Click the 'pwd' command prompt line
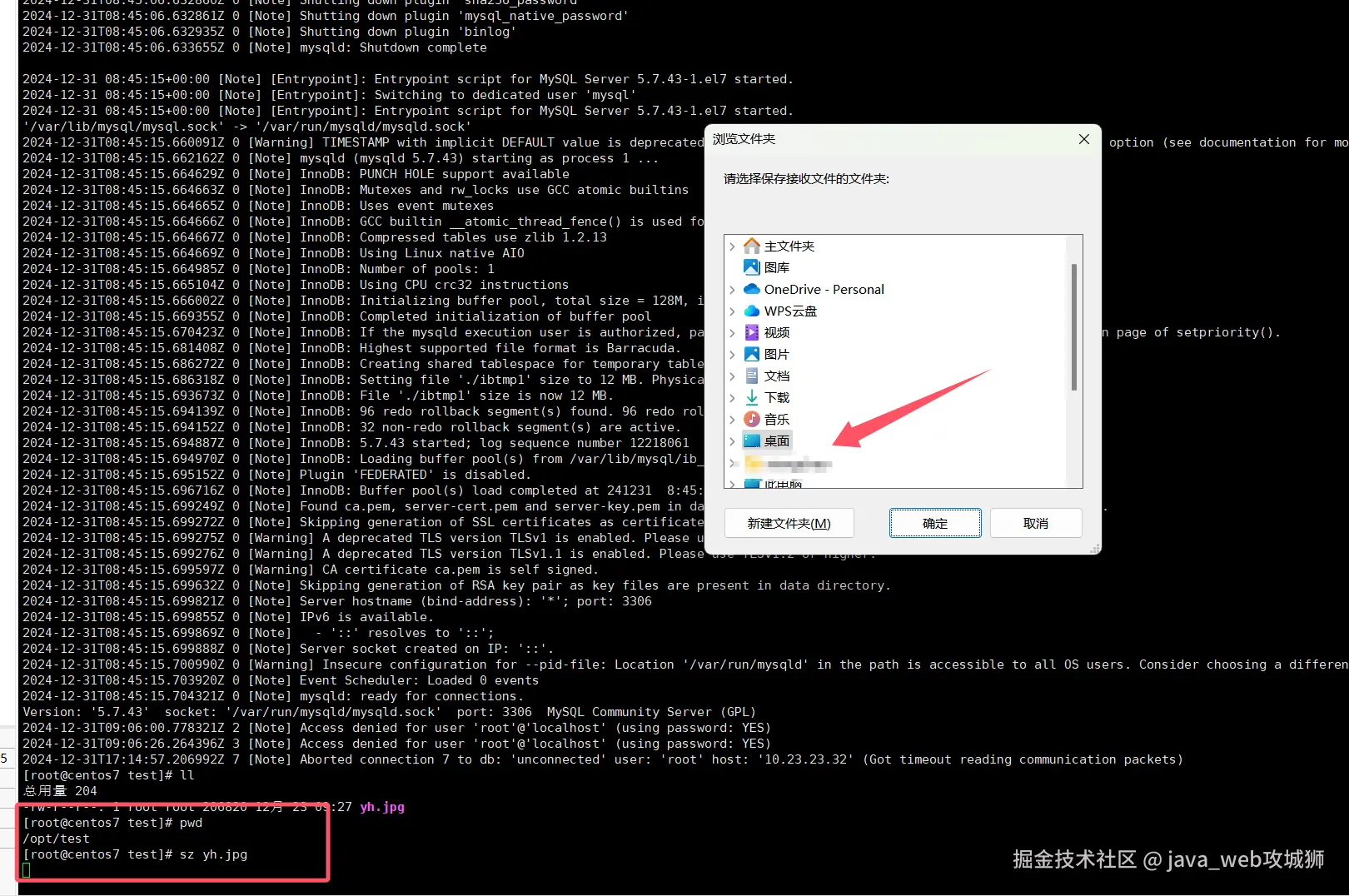The width and height of the screenshot is (1349, 896). click(112, 823)
